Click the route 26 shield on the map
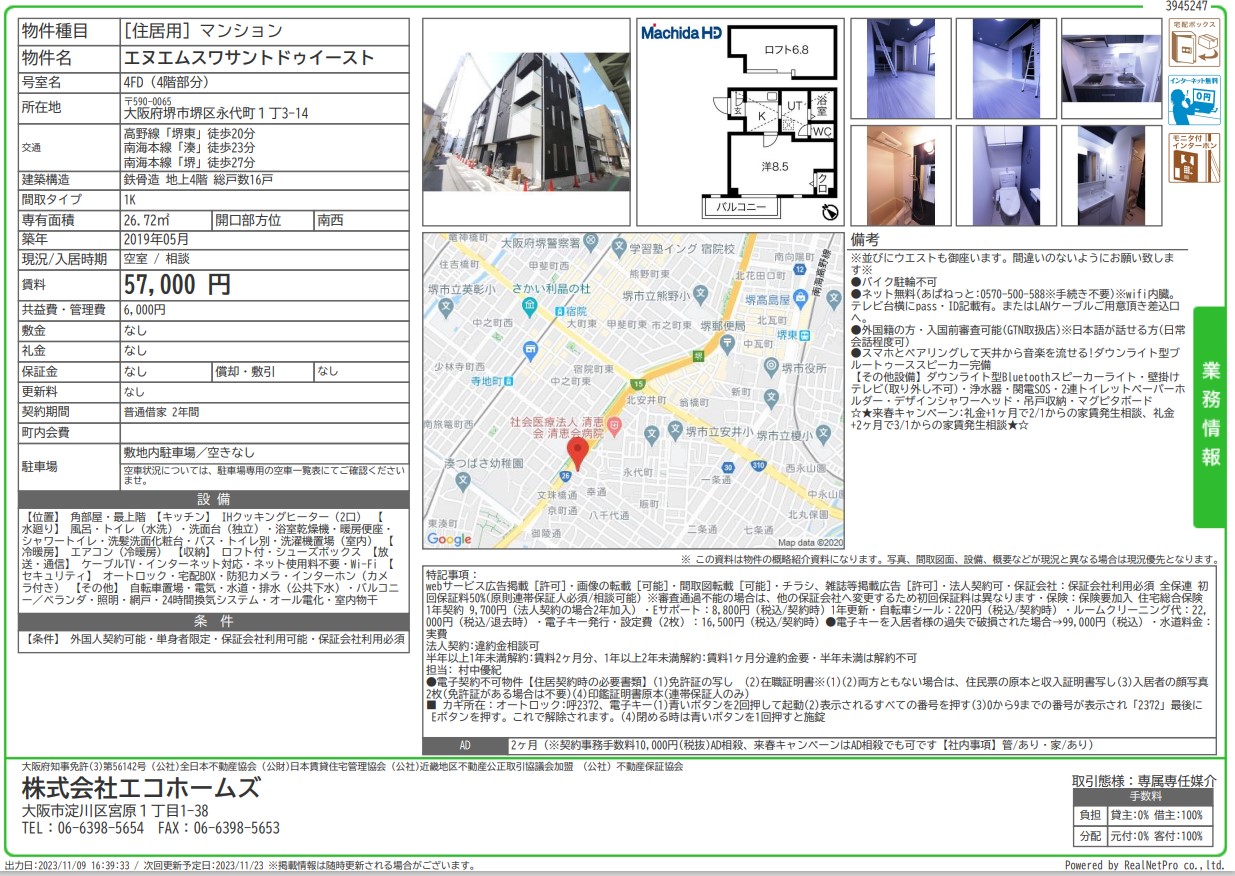 [x=564, y=475]
